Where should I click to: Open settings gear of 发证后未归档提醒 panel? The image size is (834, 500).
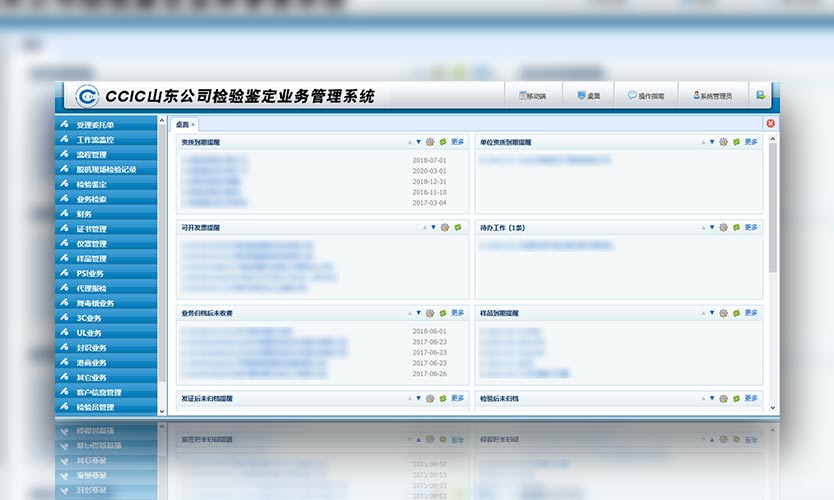(x=430, y=398)
